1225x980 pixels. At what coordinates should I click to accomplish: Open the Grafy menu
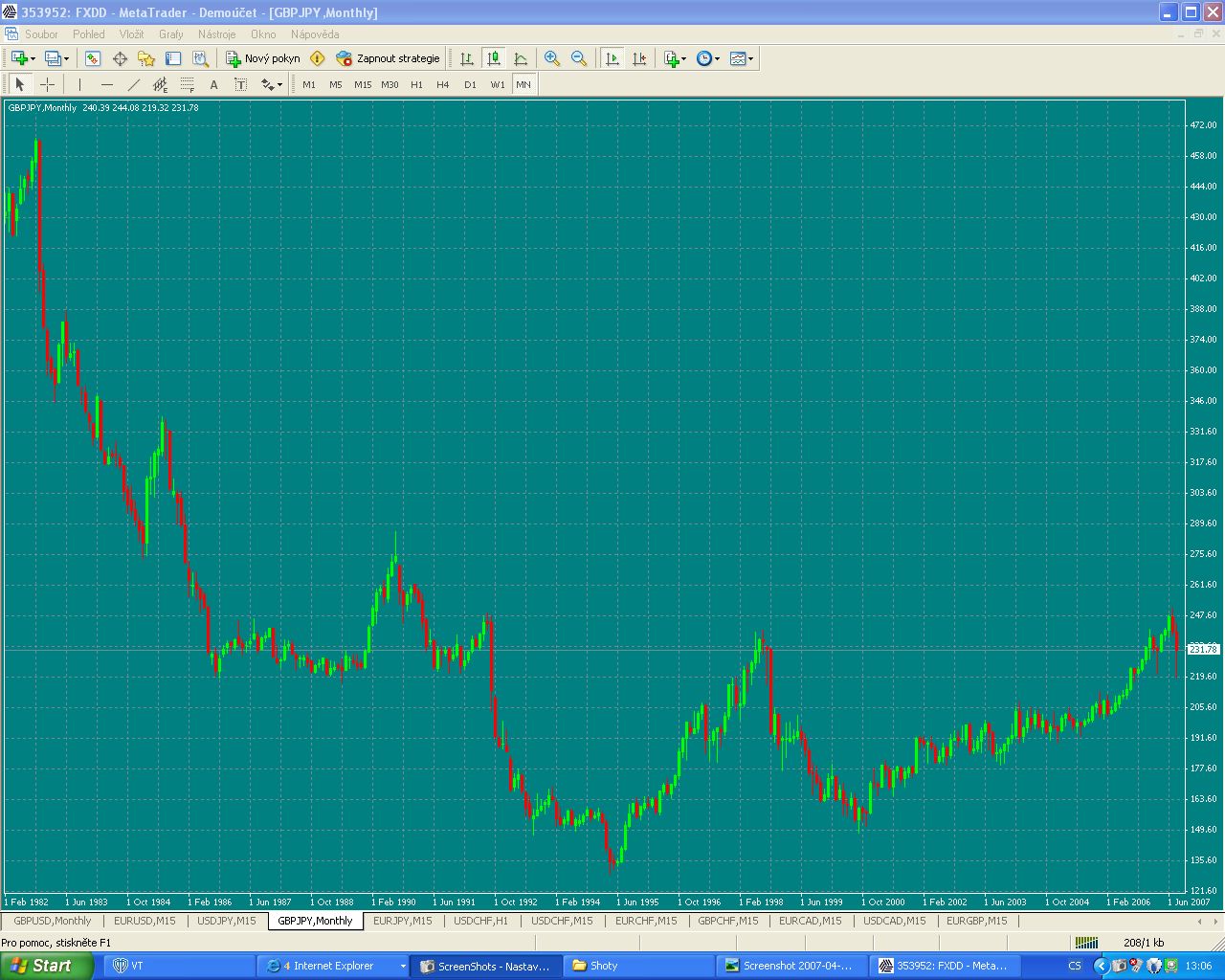171,34
